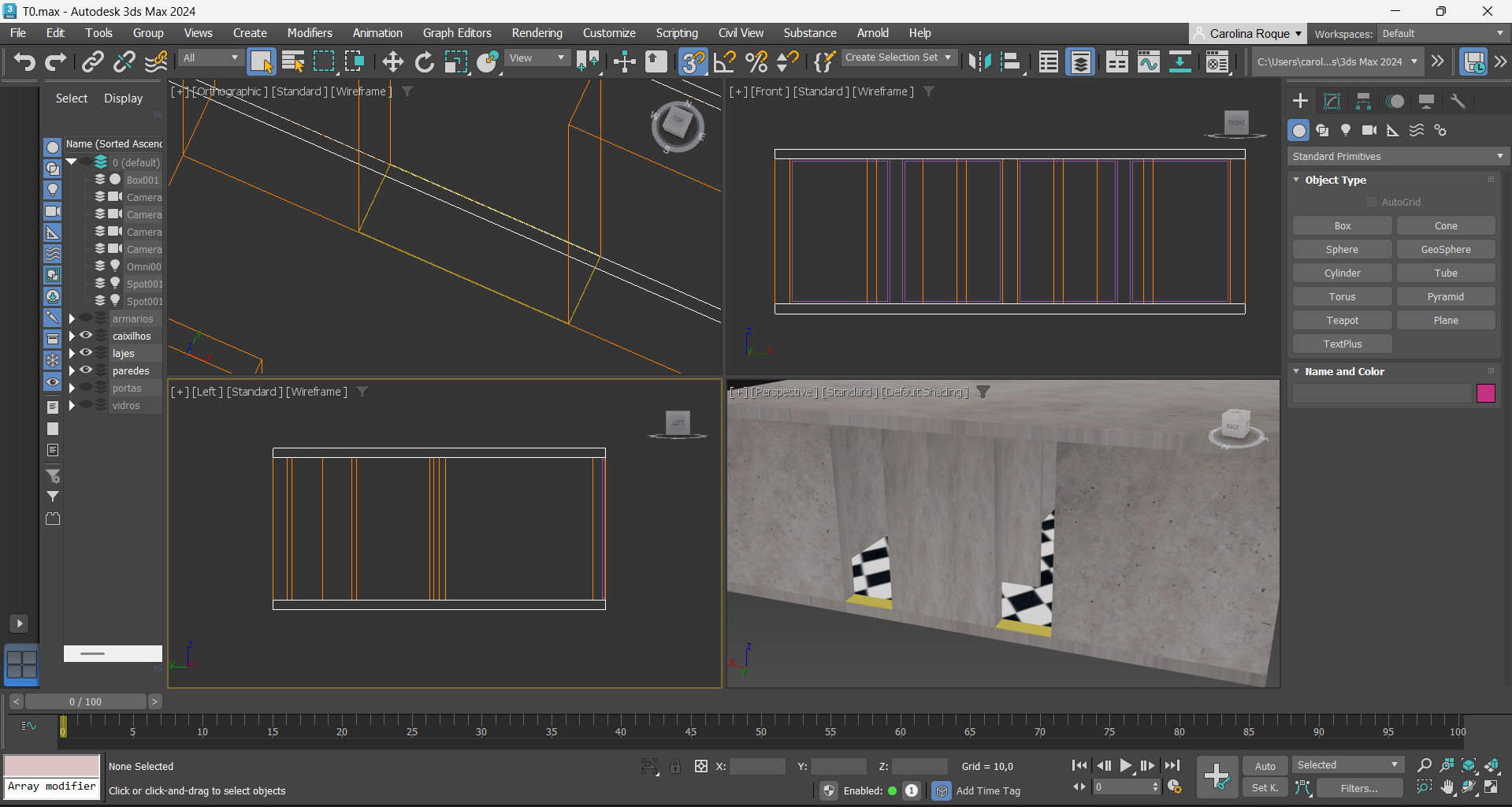Click the Undo arrow icon
This screenshot has width=1512, height=807.
pos(24,61)
